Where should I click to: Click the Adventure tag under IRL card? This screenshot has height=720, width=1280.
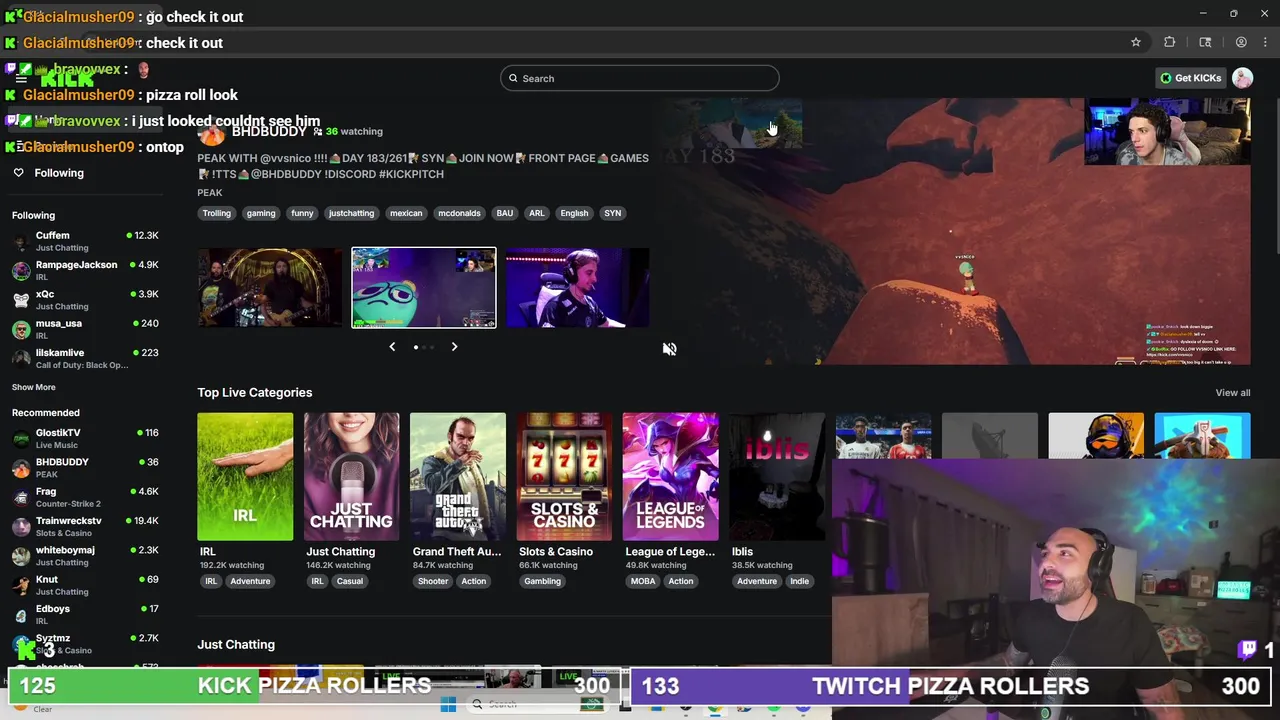(x=250, y=581)
